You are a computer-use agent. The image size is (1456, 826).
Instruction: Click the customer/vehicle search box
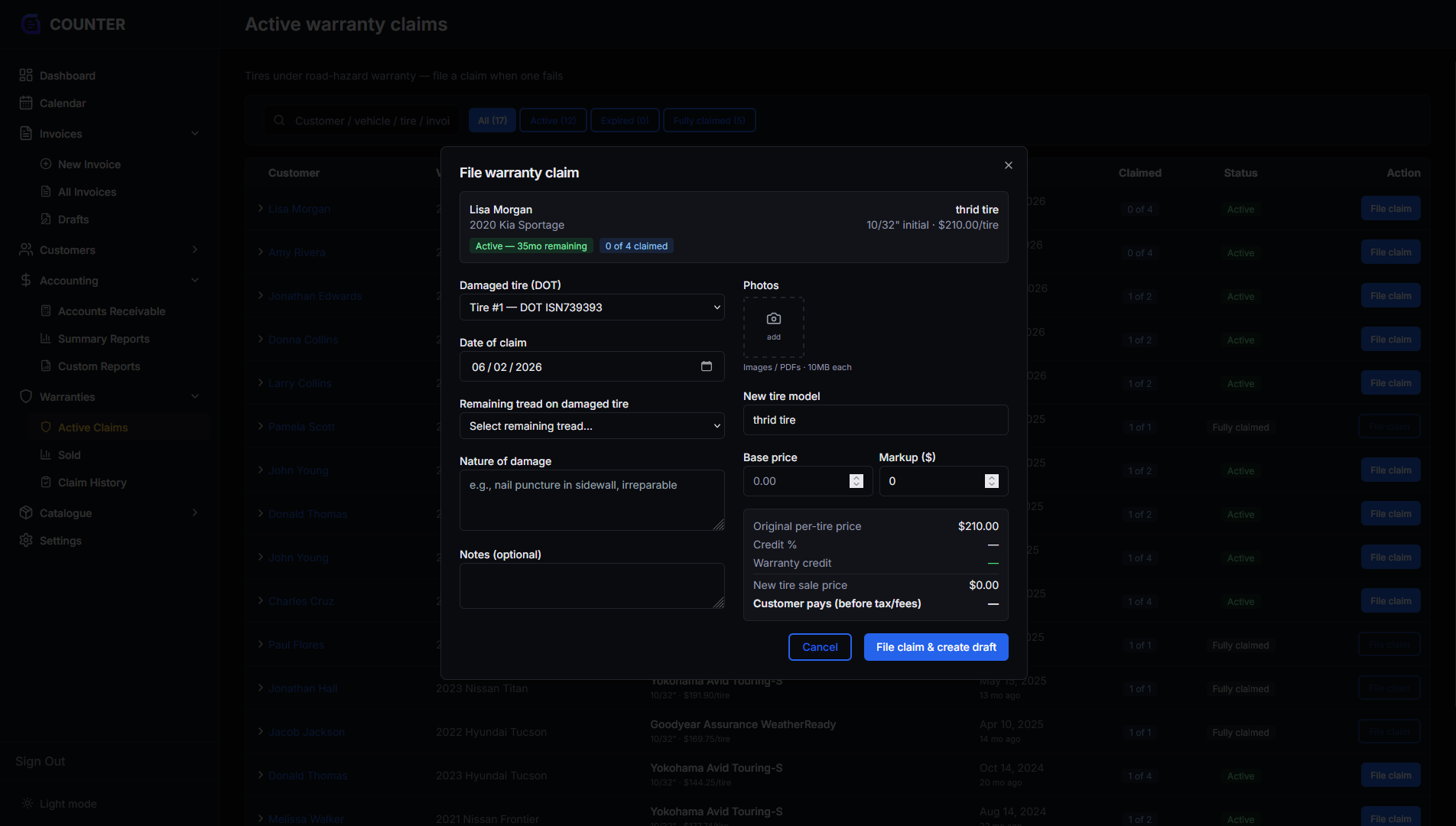(362, 120)
